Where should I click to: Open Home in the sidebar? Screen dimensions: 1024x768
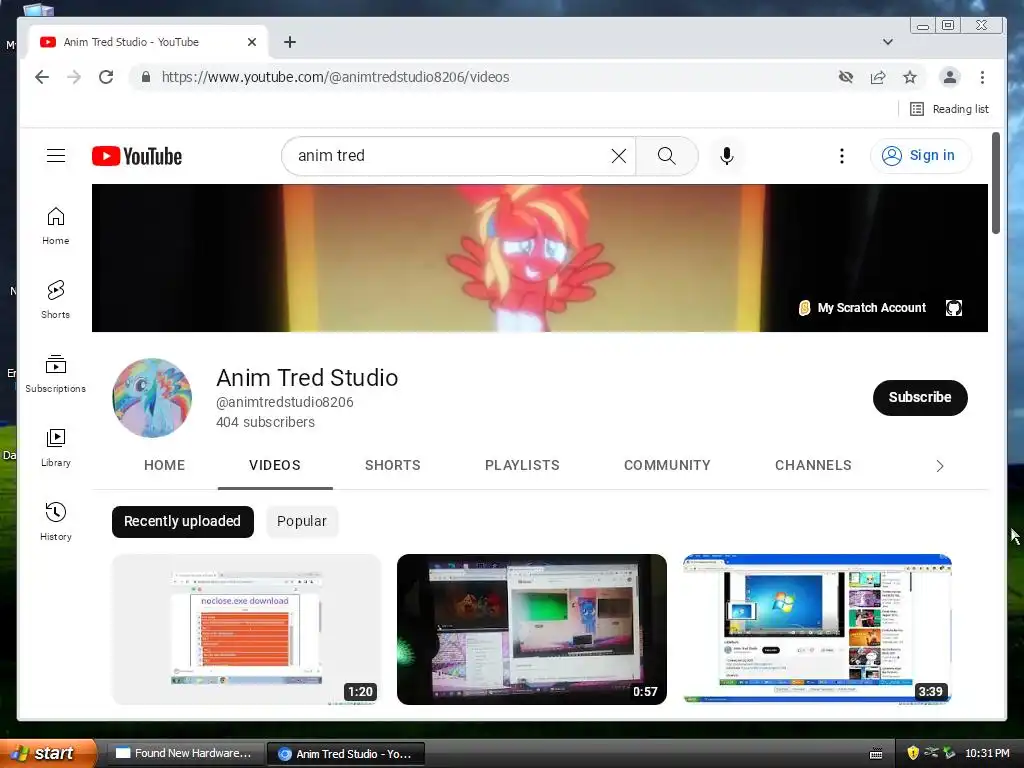[56, 225]
